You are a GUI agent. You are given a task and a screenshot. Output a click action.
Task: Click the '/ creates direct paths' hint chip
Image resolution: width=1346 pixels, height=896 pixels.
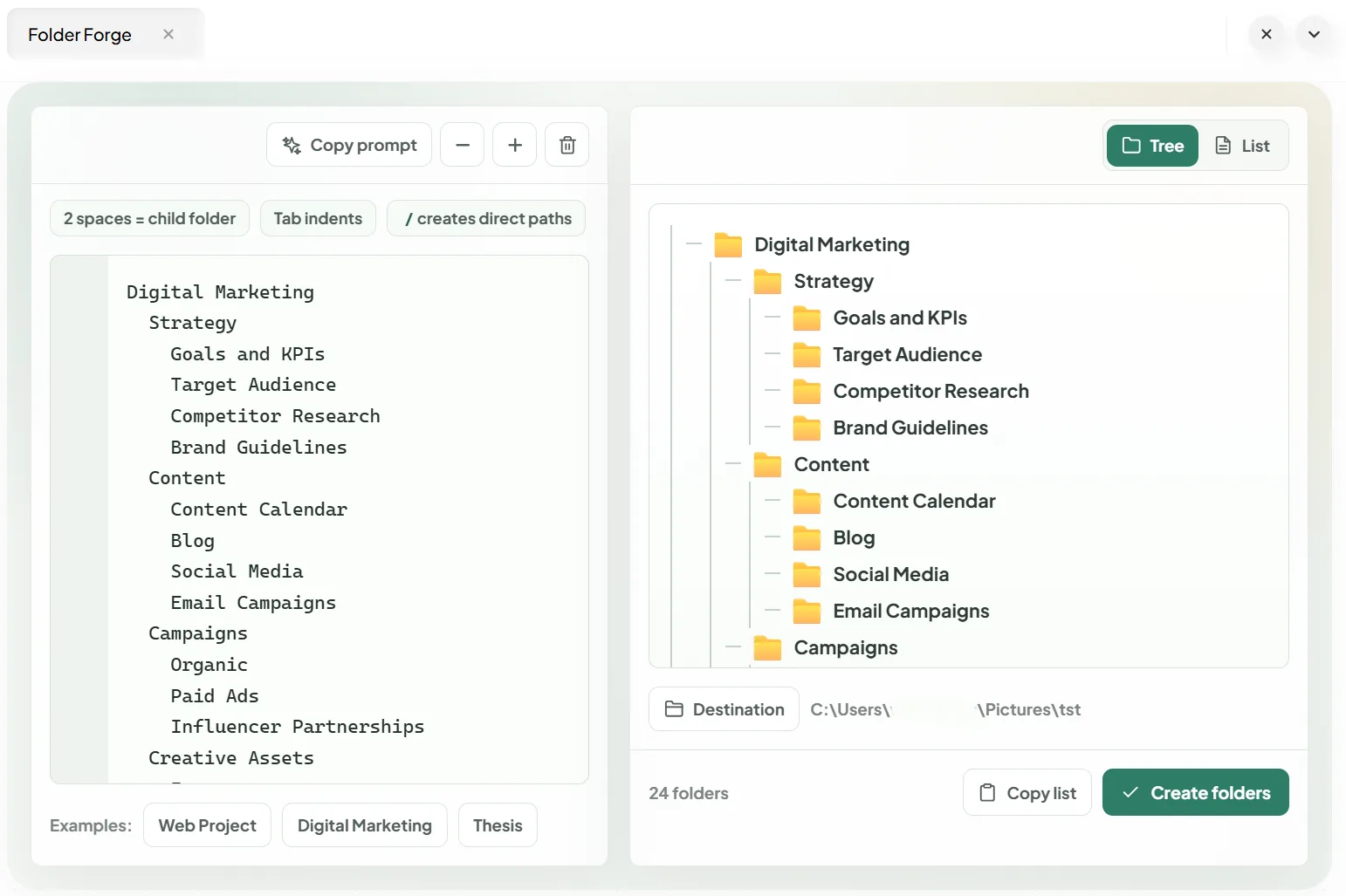pos(486,218)
